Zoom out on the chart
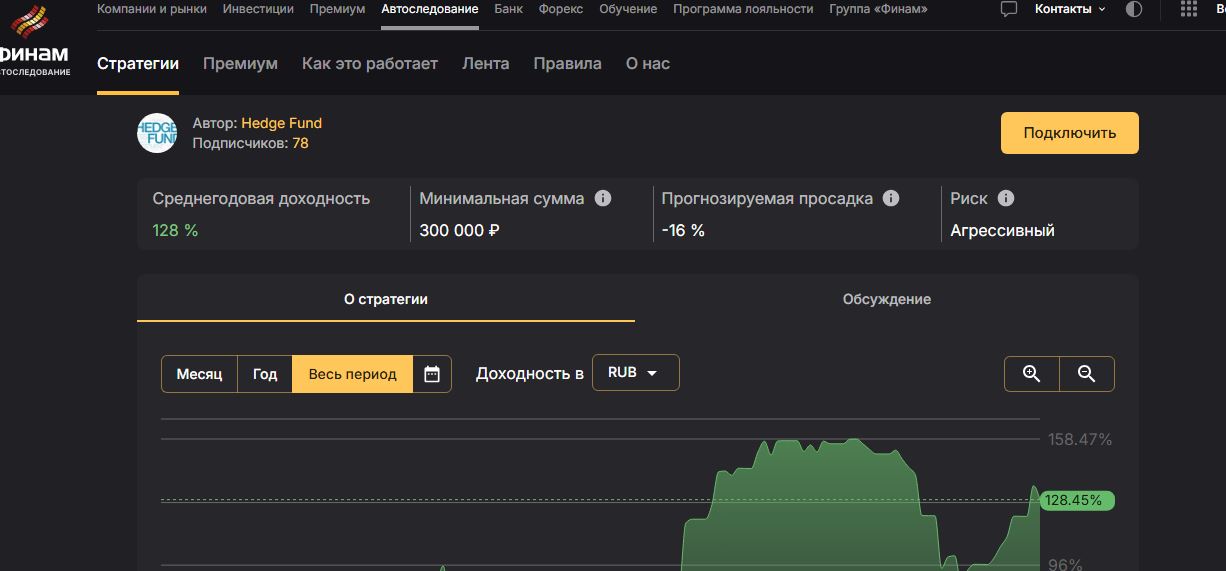1226x571 pixels. tap(1087, 374)
